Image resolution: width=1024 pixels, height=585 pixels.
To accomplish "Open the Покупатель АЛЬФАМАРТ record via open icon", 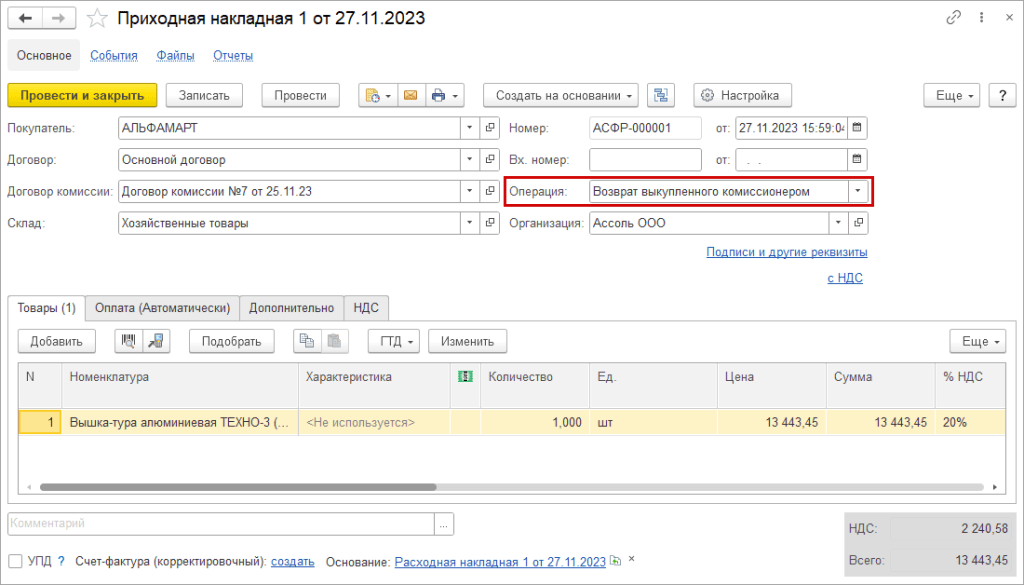I will [x=490, y=128].
